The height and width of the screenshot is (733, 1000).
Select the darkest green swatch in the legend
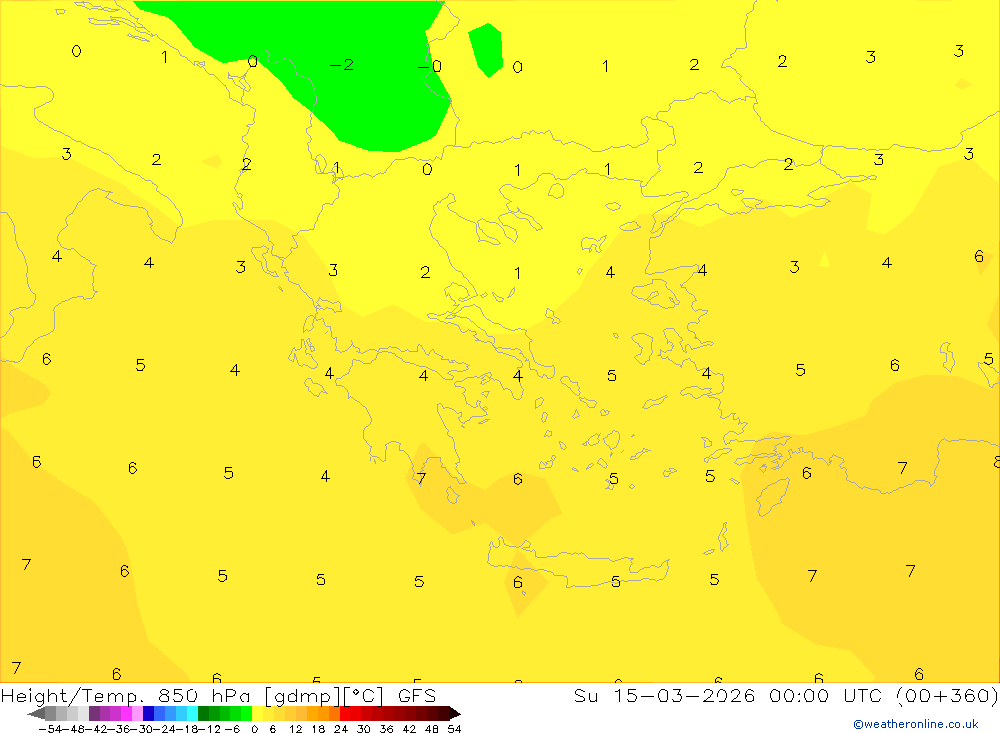203,714
